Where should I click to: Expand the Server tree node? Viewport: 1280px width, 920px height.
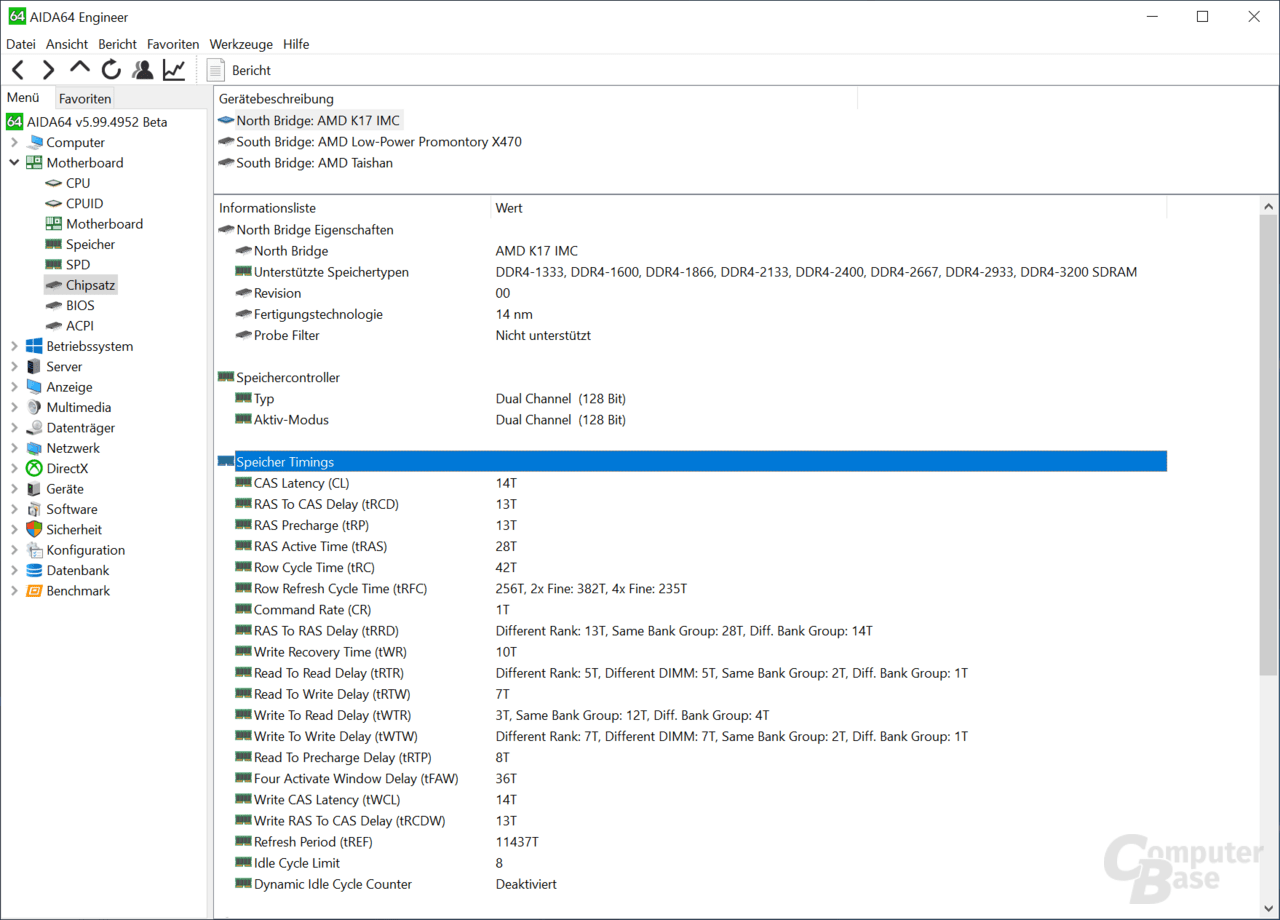(x=14, y=367)
